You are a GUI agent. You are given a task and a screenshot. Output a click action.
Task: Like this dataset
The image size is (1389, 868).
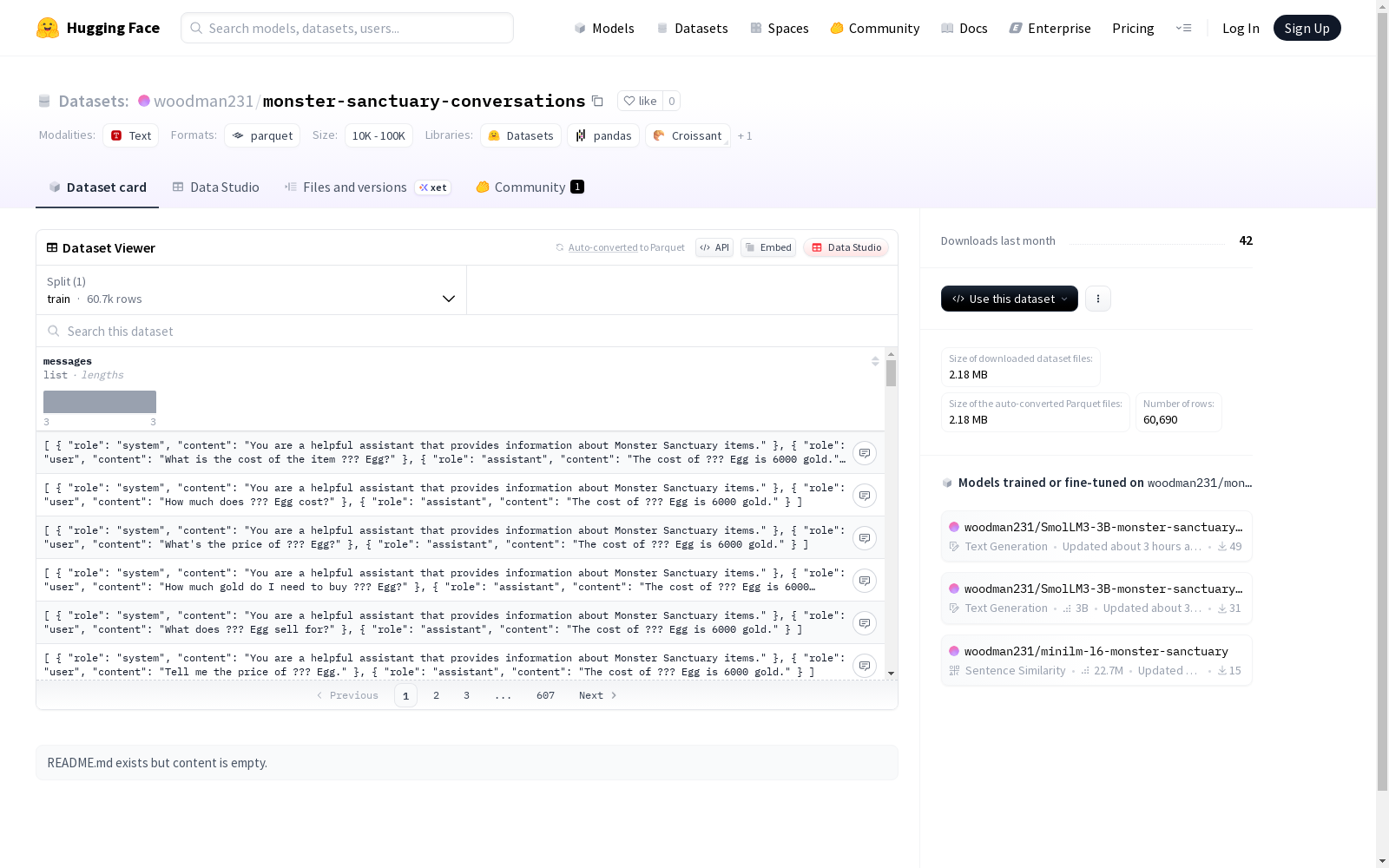(641, 101)
